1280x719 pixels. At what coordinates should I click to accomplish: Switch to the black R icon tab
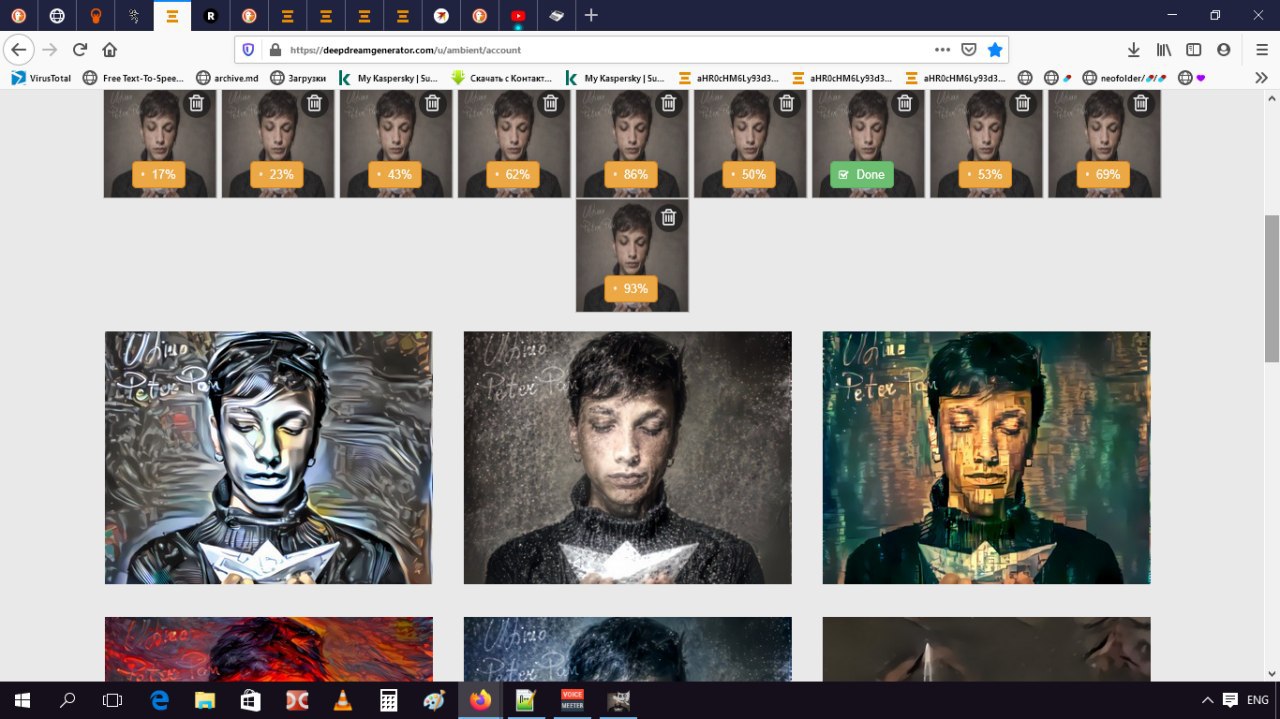[211, 16]
